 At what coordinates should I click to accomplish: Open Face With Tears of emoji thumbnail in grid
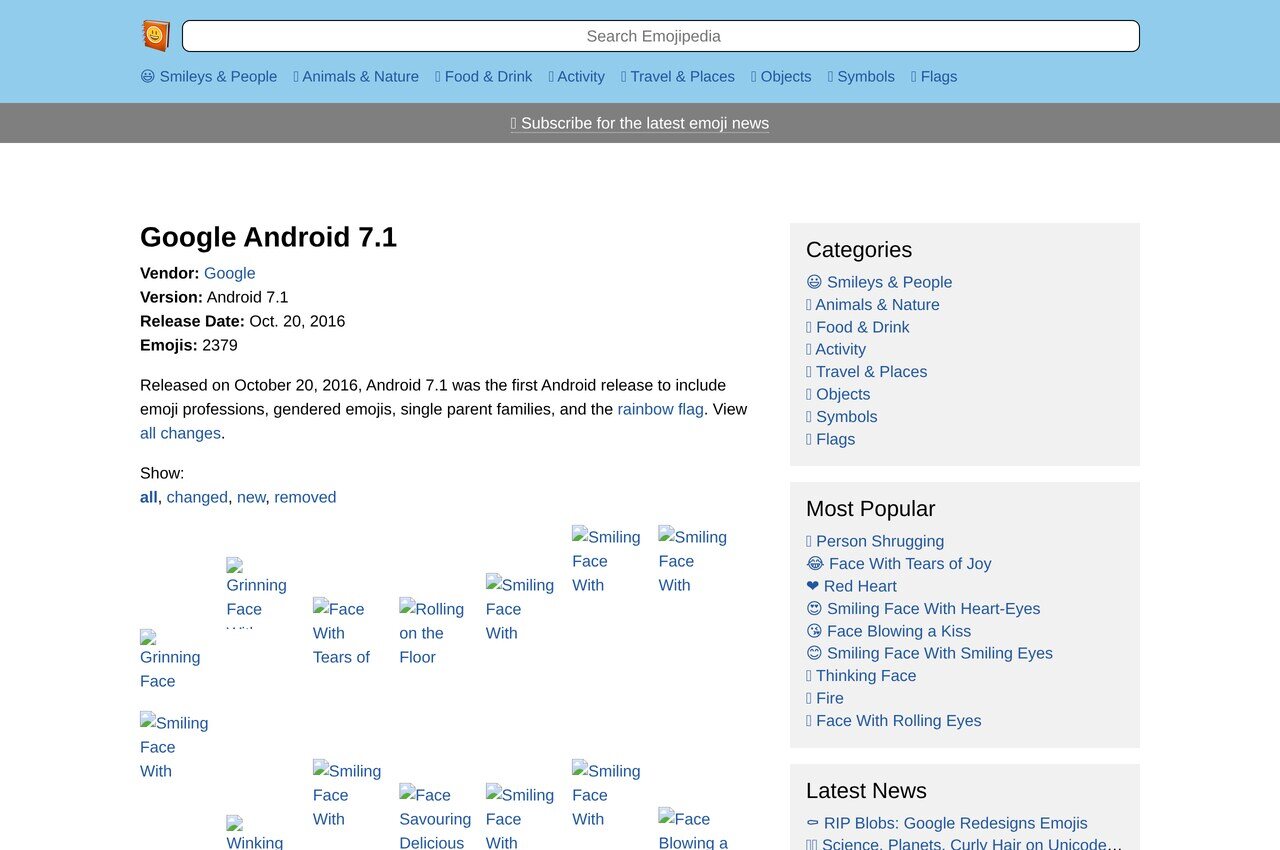346,633
